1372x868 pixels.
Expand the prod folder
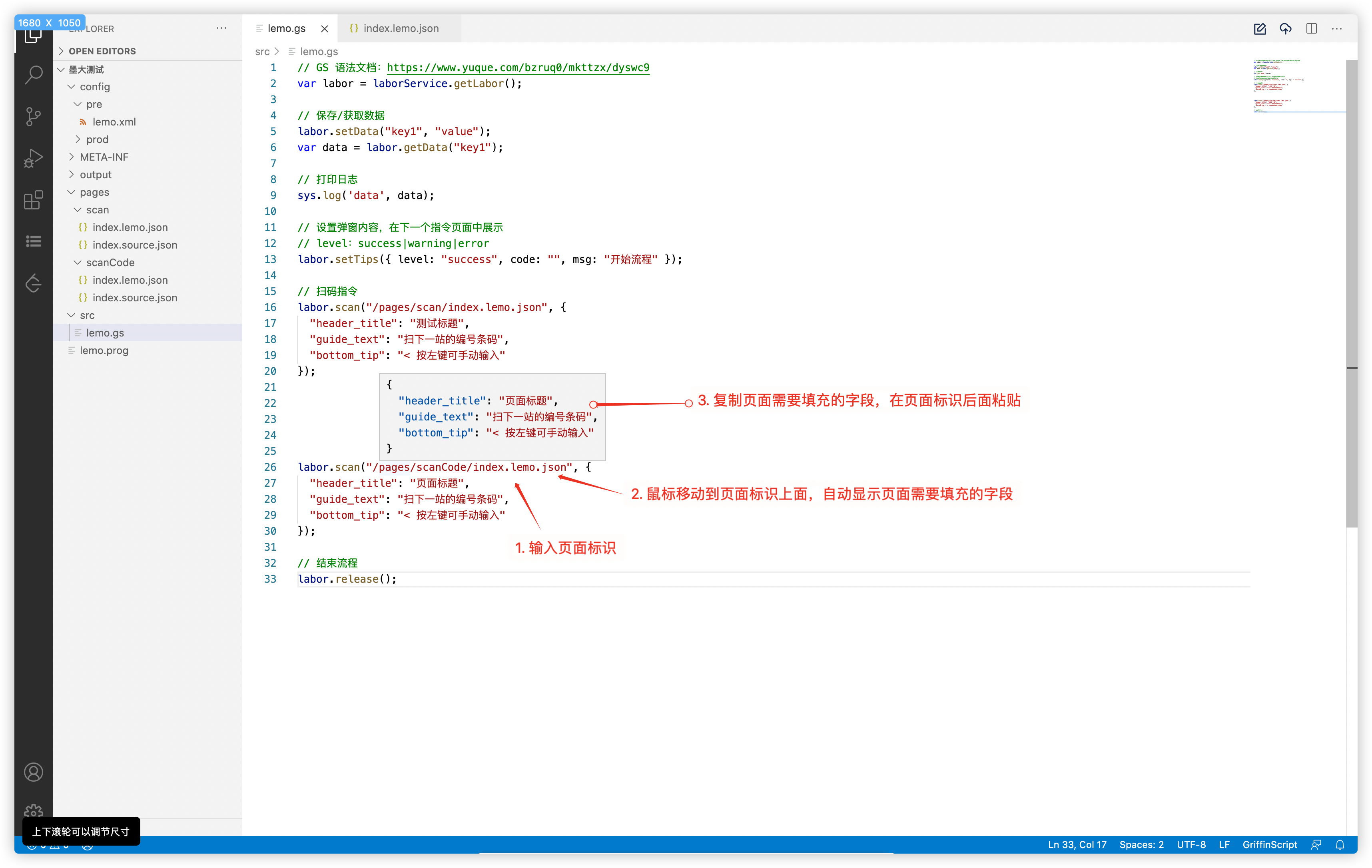(97, 139)
